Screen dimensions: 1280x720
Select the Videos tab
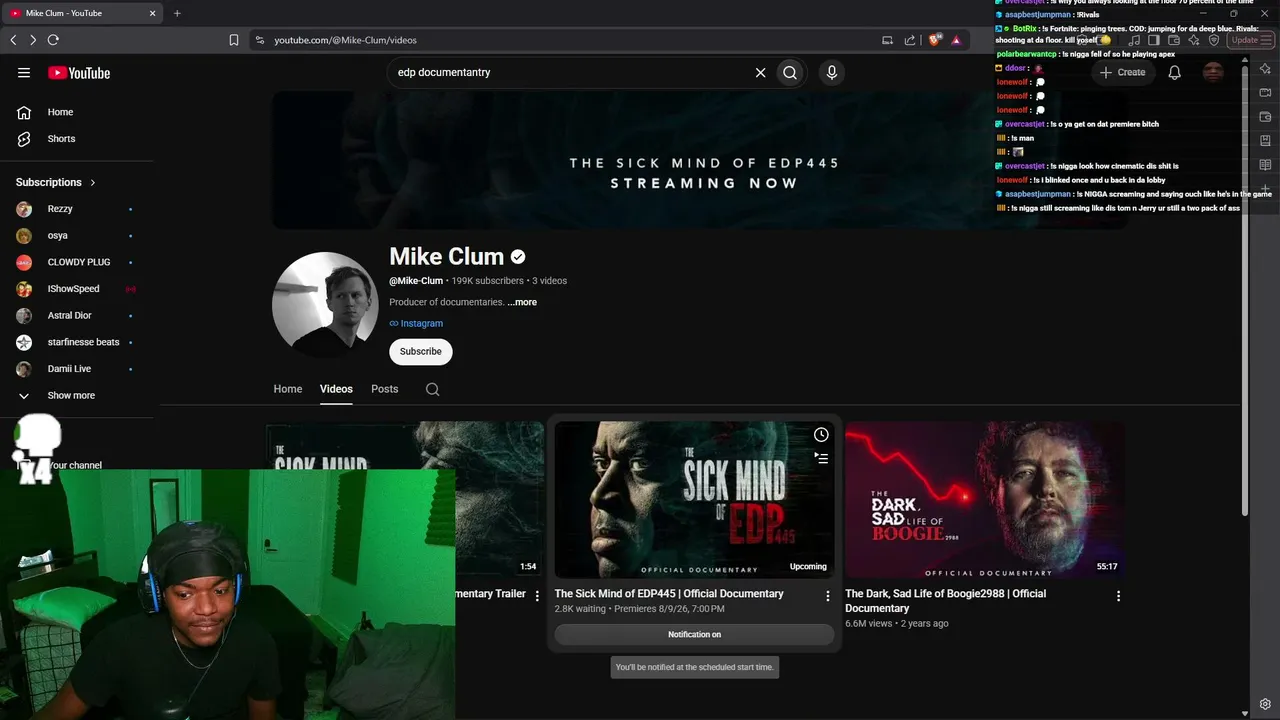[336, 389]
